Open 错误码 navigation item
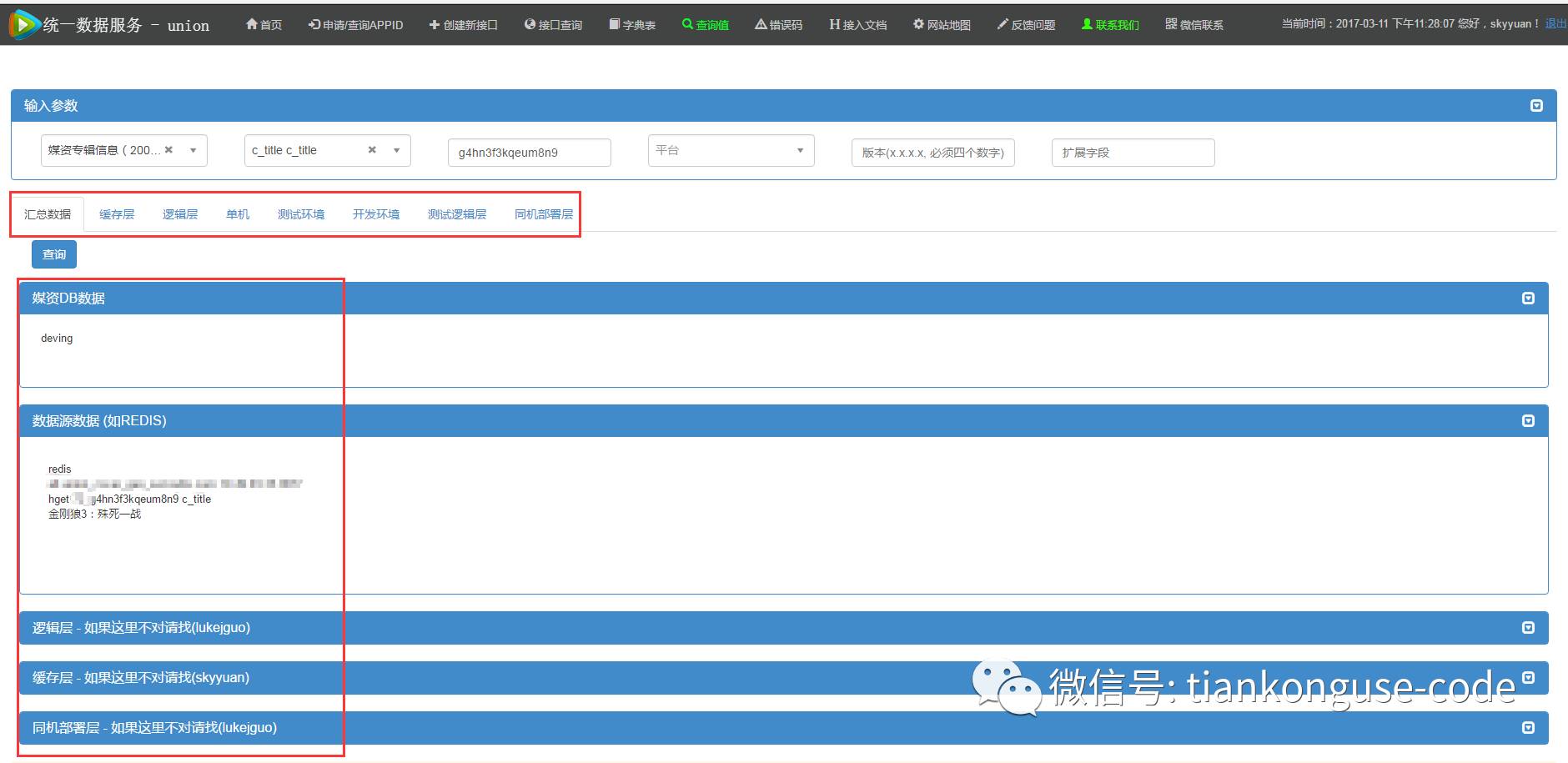This screenshot has height=763, width=1568. click(779, 25)
